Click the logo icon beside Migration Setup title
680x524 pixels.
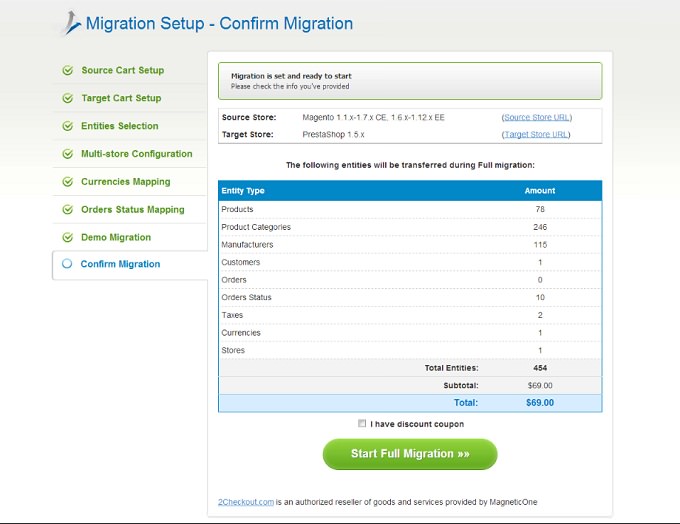coord(71,23)
